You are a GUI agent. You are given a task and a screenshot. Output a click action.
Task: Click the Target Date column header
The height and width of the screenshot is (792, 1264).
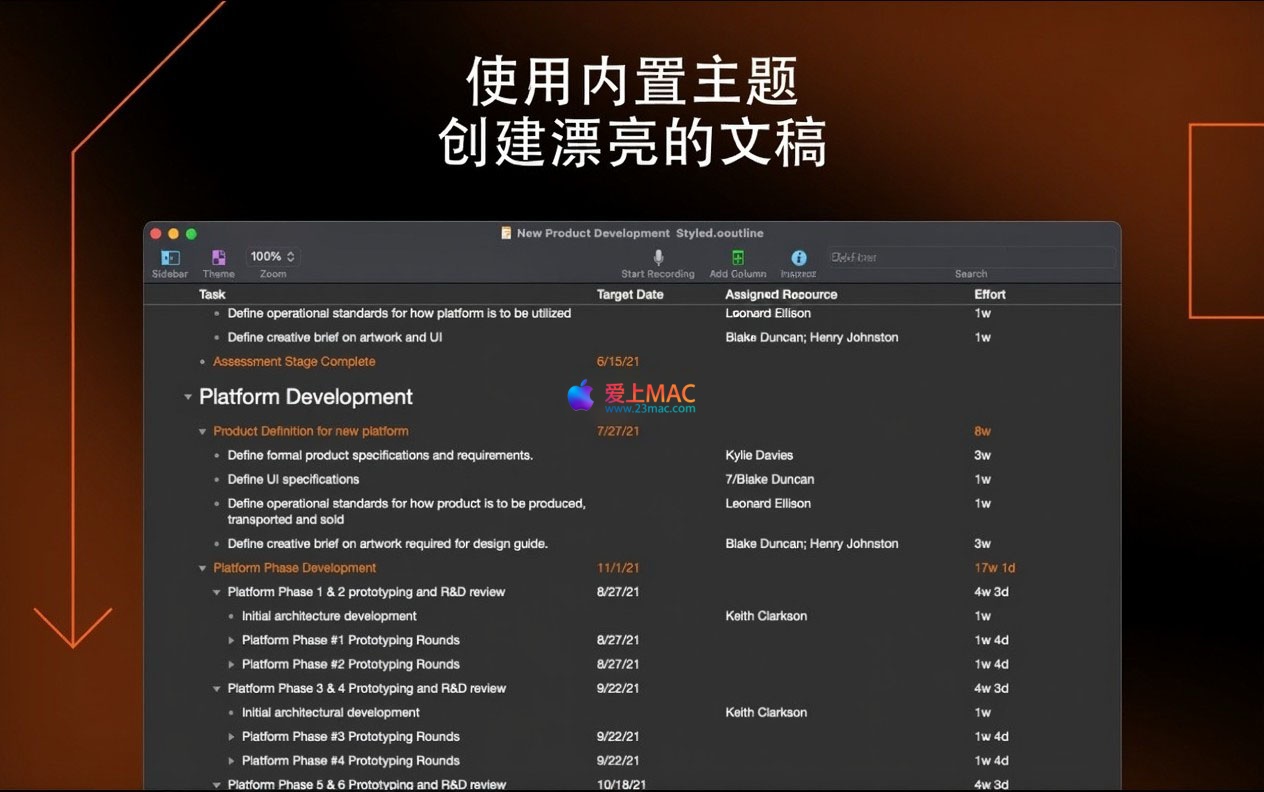630,294
